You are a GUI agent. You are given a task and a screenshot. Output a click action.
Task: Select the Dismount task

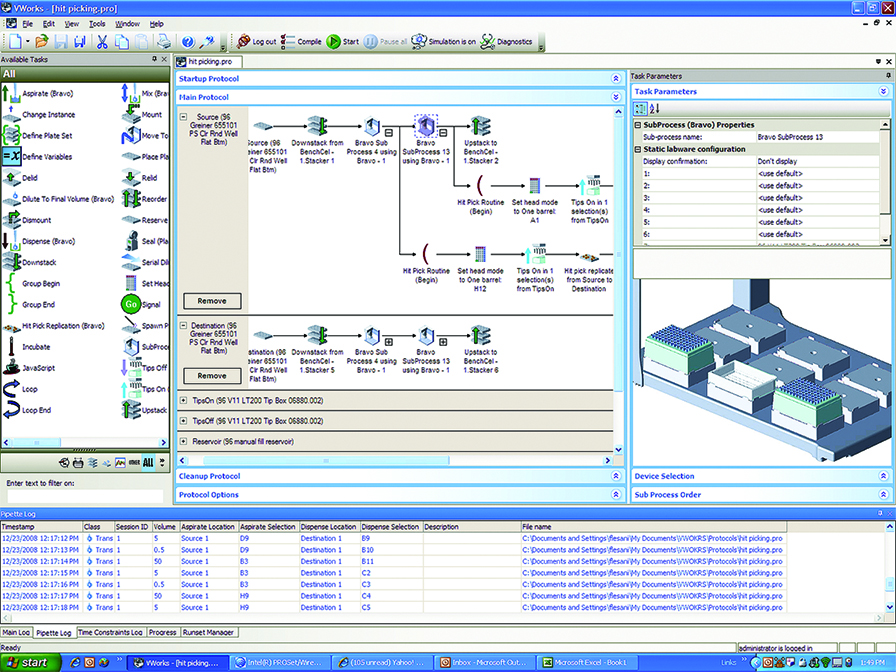27,220
